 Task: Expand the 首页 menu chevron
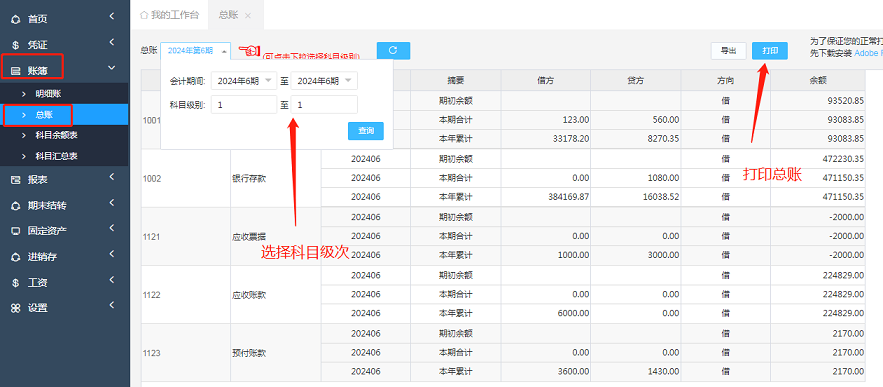pos(112,17)
